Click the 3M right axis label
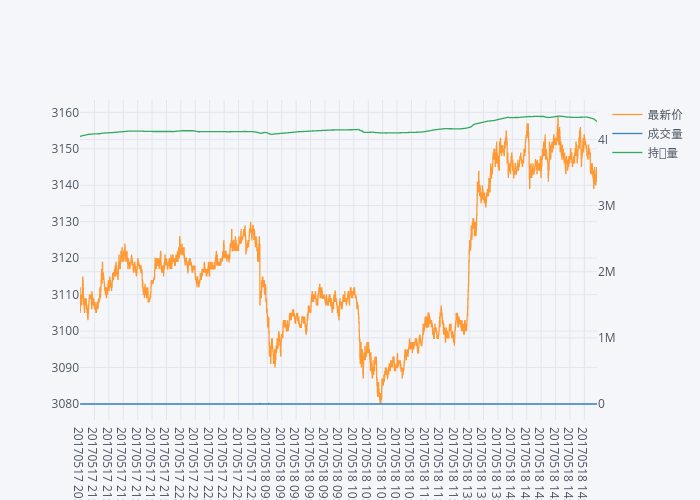 click(x=606, y=205)
